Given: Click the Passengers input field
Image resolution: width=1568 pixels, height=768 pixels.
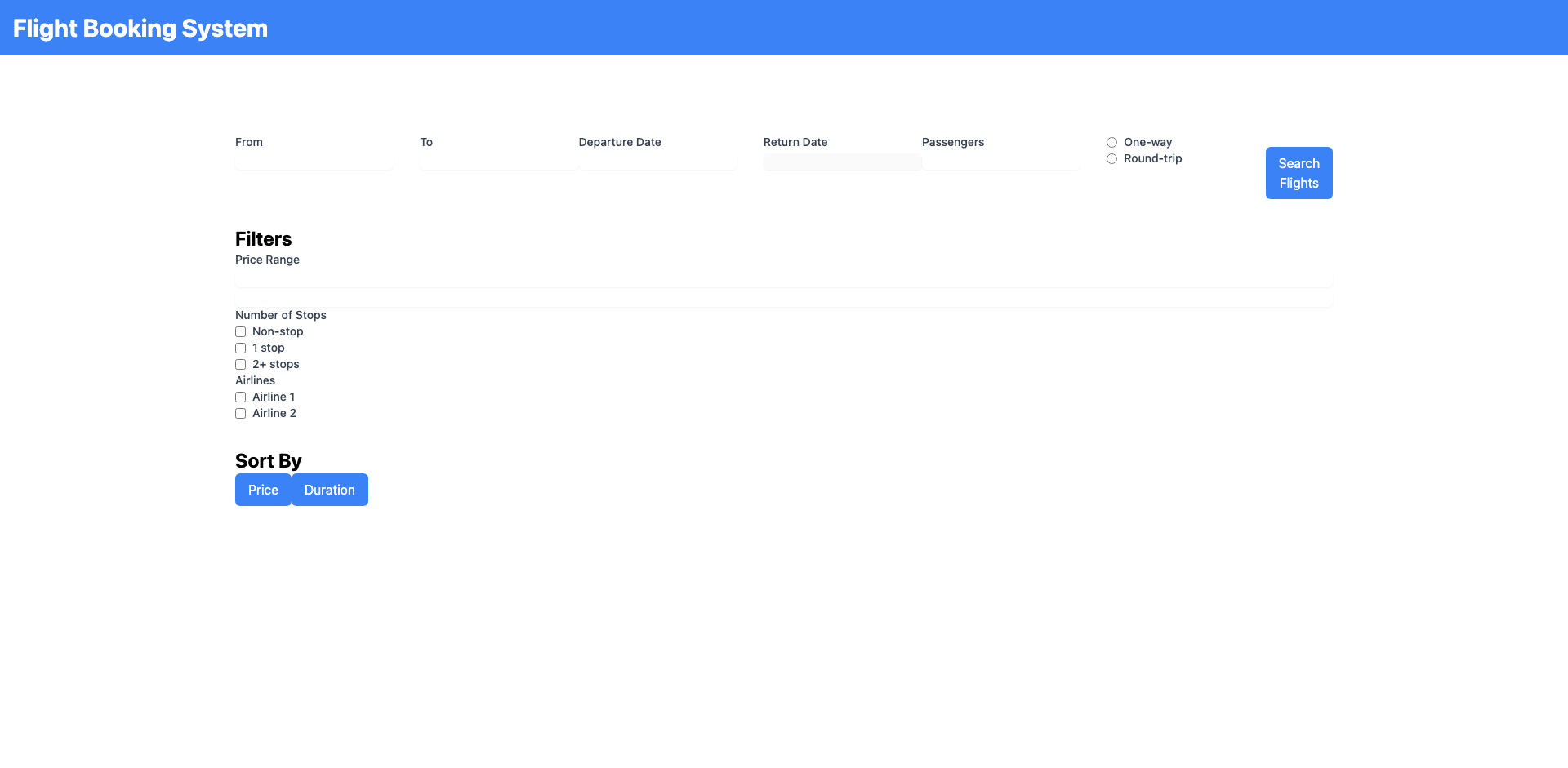Looking at the screenshot, I should pos(1000,162).
